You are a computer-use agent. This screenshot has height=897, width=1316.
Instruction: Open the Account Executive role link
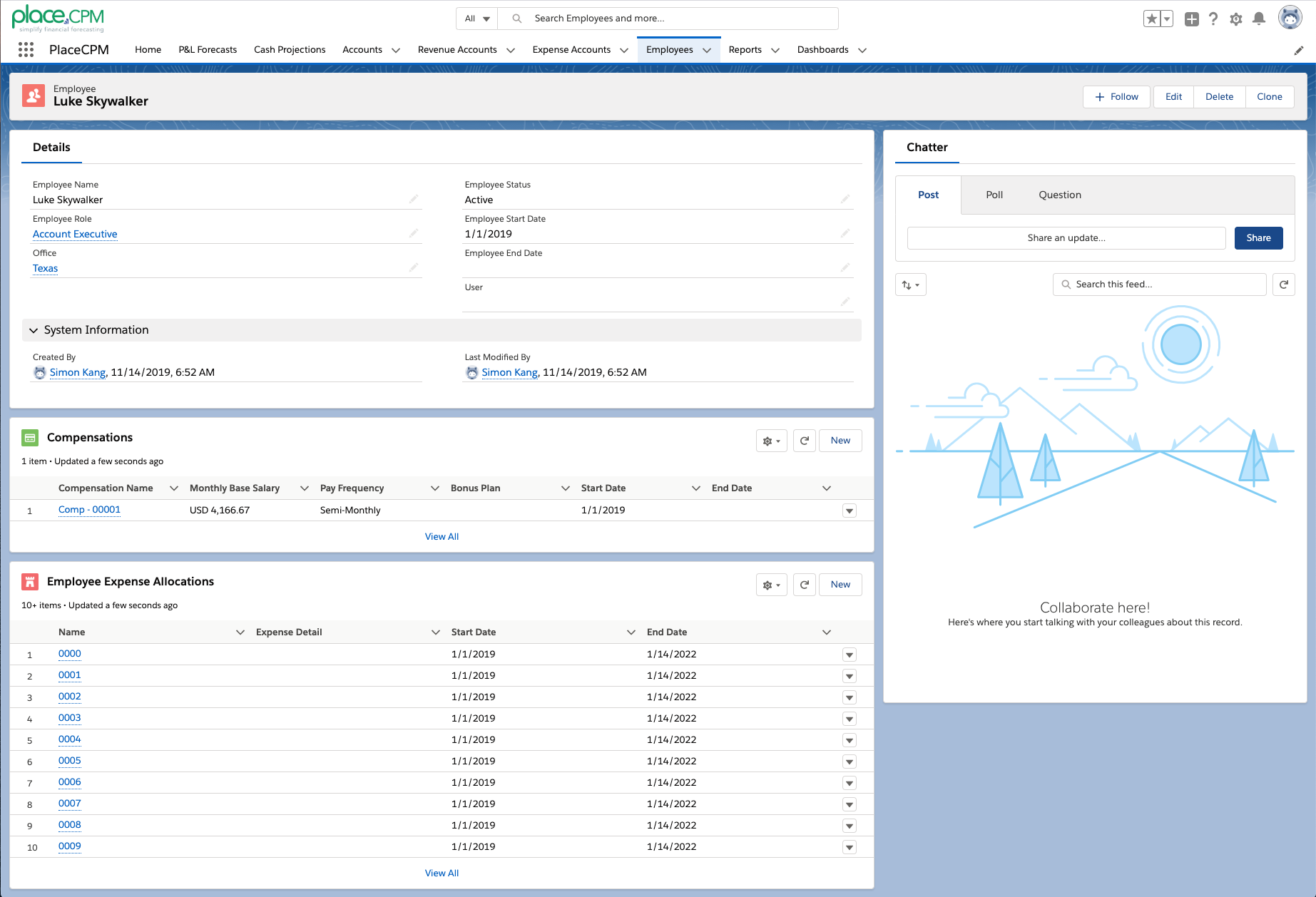(75, 234)
